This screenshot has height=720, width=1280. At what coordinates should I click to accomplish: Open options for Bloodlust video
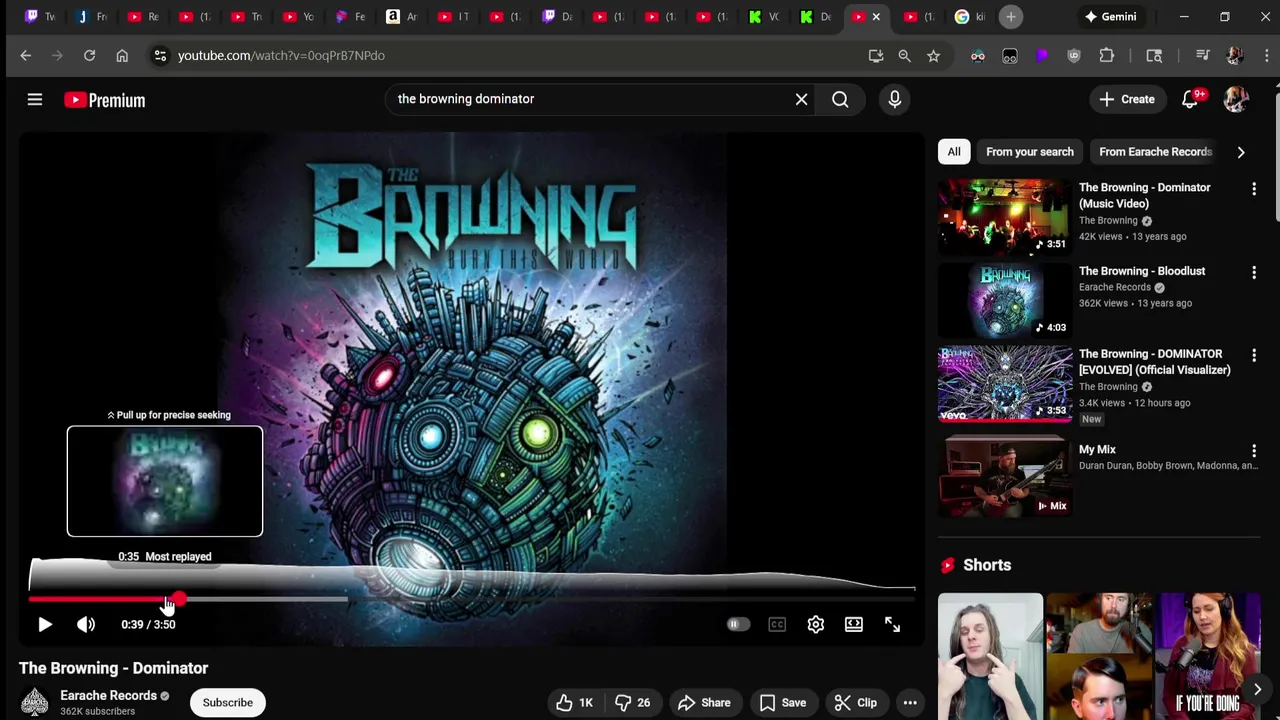(1254, 272)
